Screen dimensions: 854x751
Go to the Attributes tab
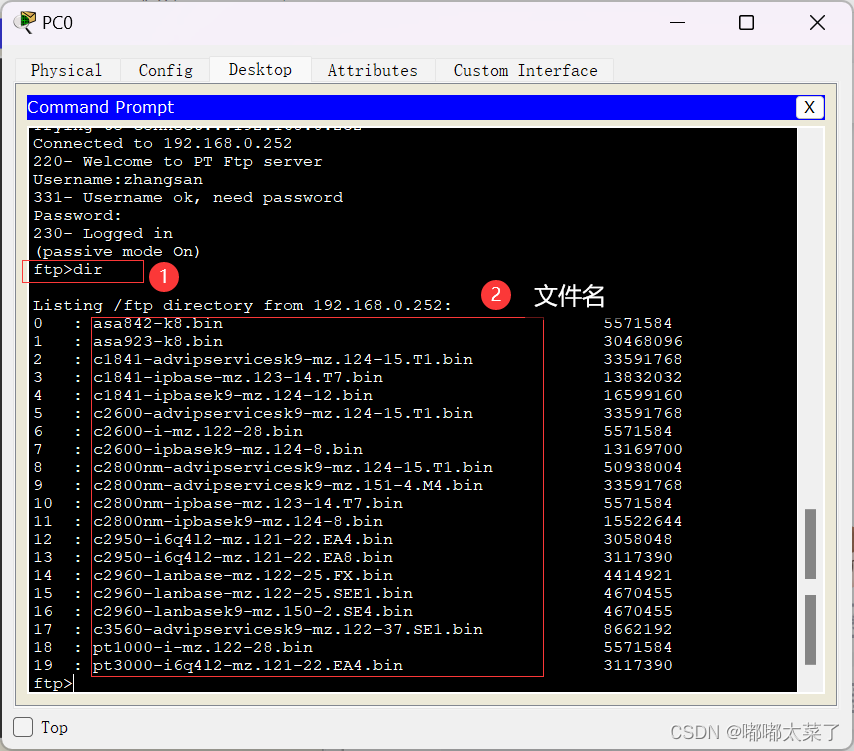(x=372, y=70)
